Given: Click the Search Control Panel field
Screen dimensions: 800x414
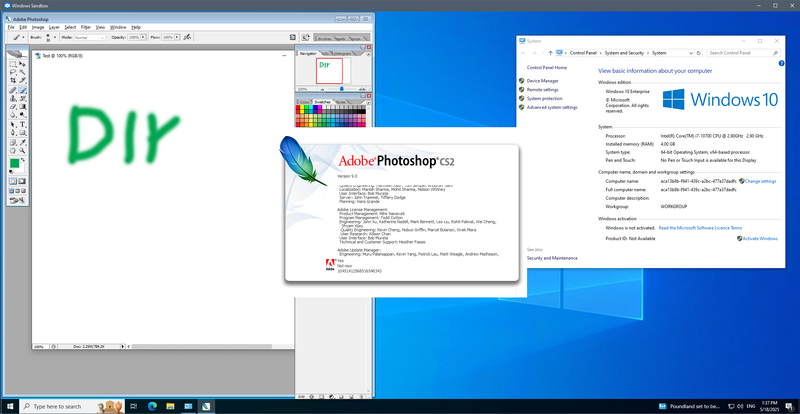Looking at the screenshot, I should click(x=744, y=53).
